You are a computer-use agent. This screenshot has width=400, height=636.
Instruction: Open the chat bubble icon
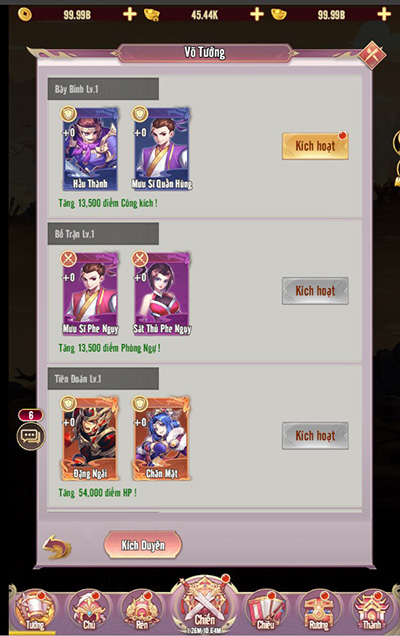tap(31, 436)
